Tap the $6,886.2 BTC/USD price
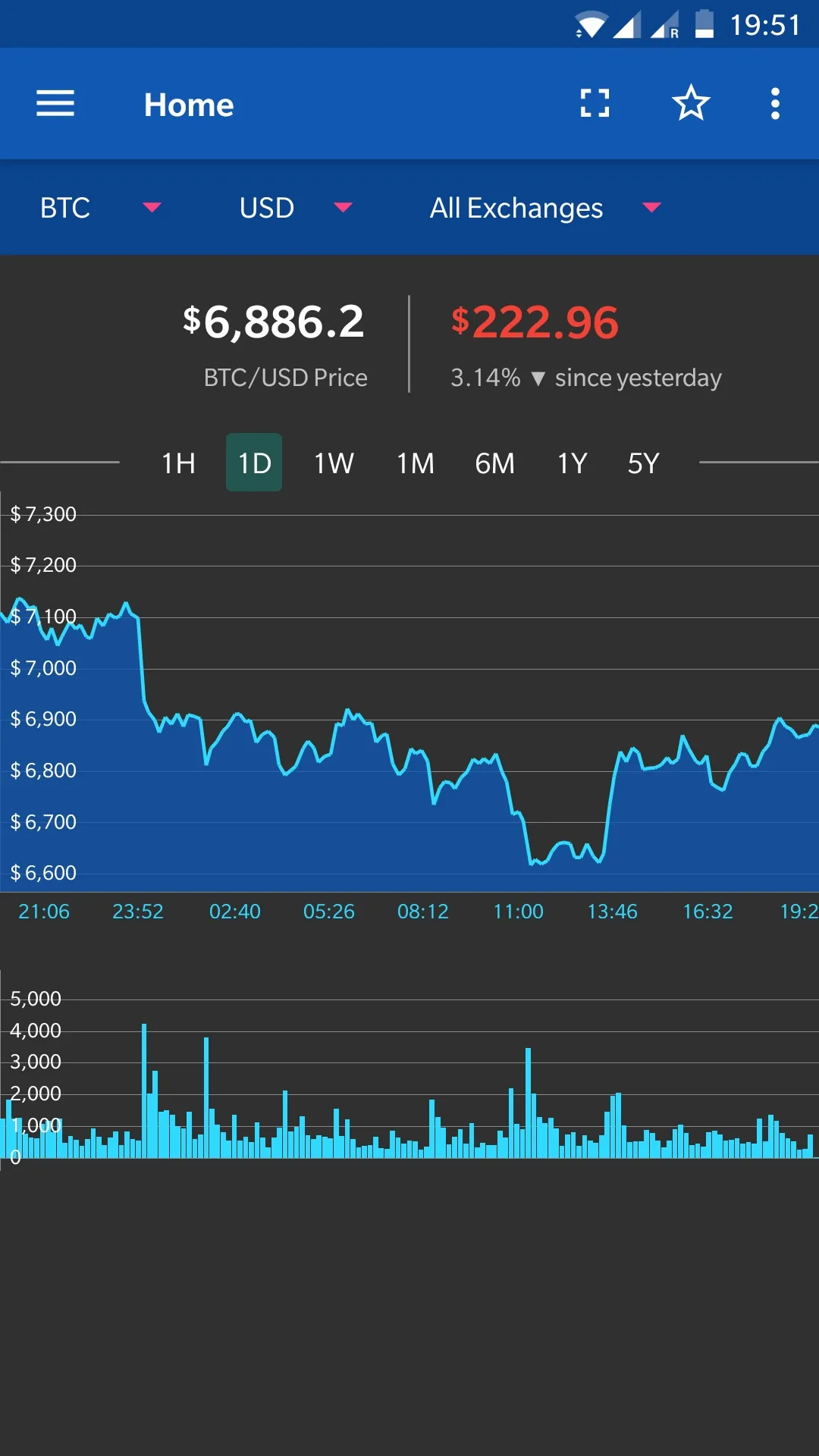The height and width of the screenshot is (1456, 819). coord(274,322)
